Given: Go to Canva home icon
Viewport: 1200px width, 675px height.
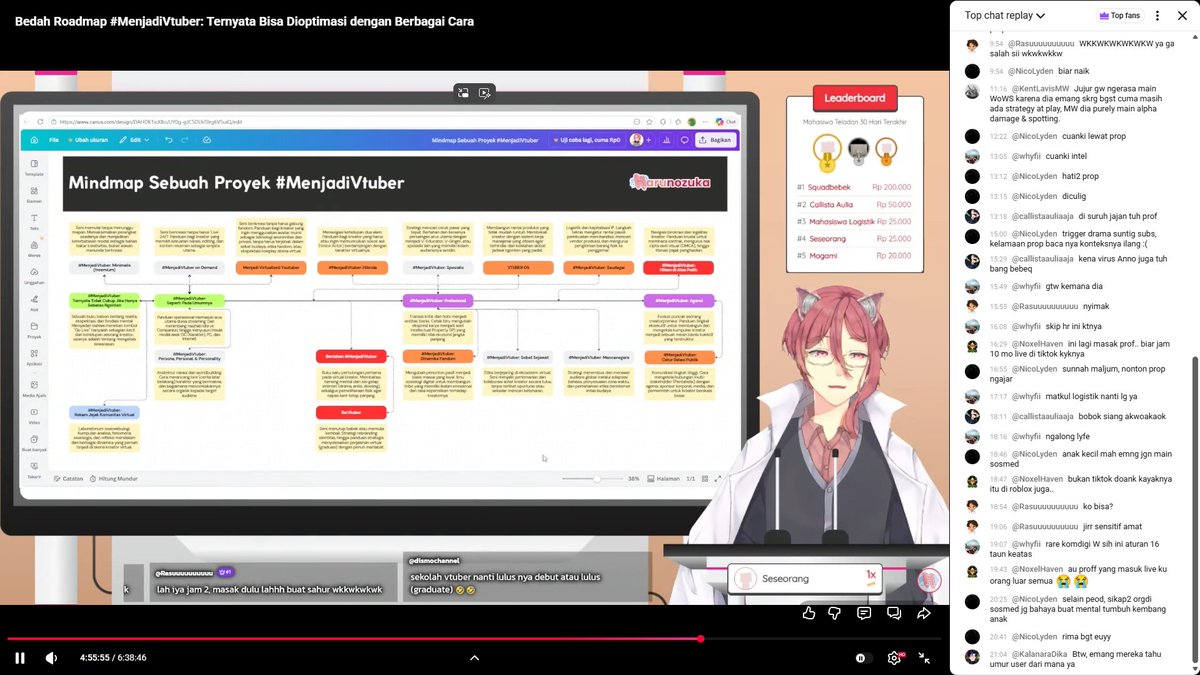Looking at the screenshot, I should pos(34,140).
